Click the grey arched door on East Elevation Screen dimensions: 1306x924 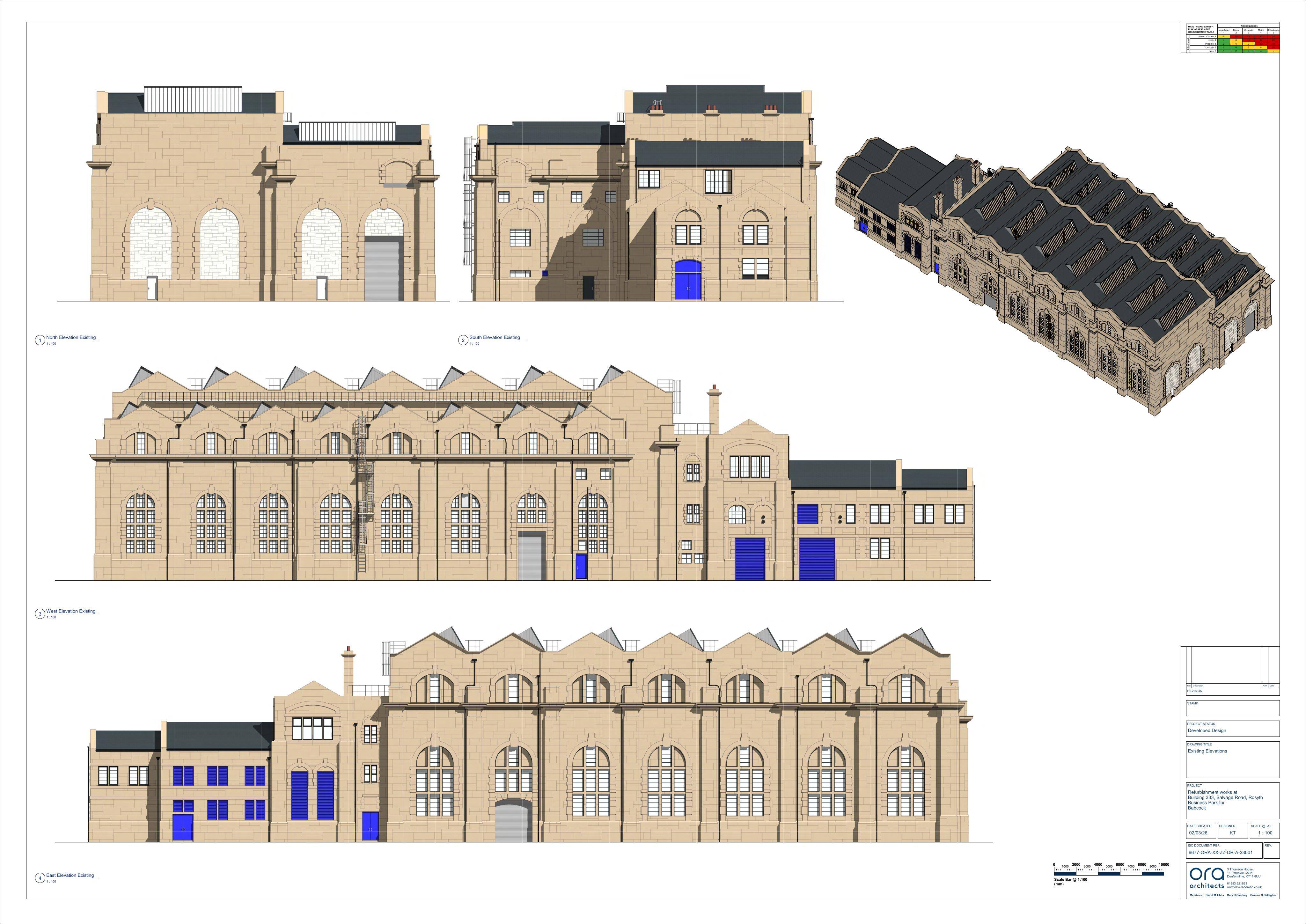(x=514, y=820)
